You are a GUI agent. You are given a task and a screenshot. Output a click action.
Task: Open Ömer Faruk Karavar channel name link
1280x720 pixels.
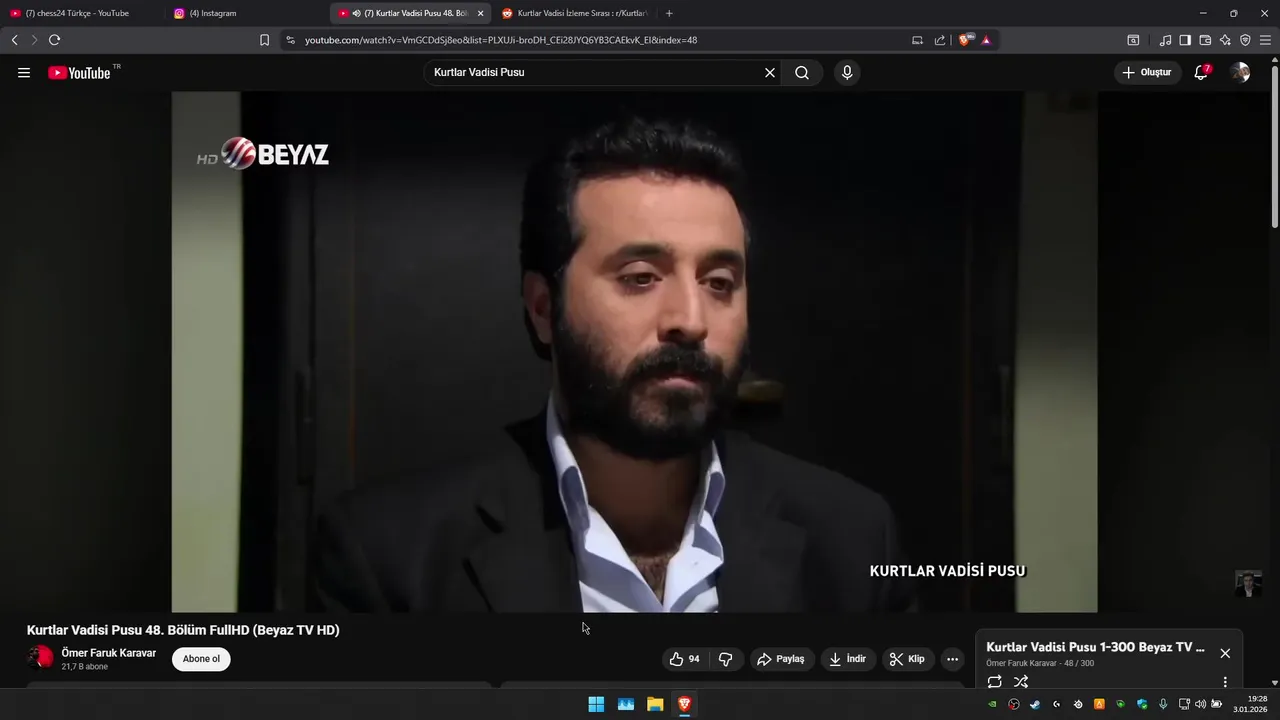click(109, 653)
